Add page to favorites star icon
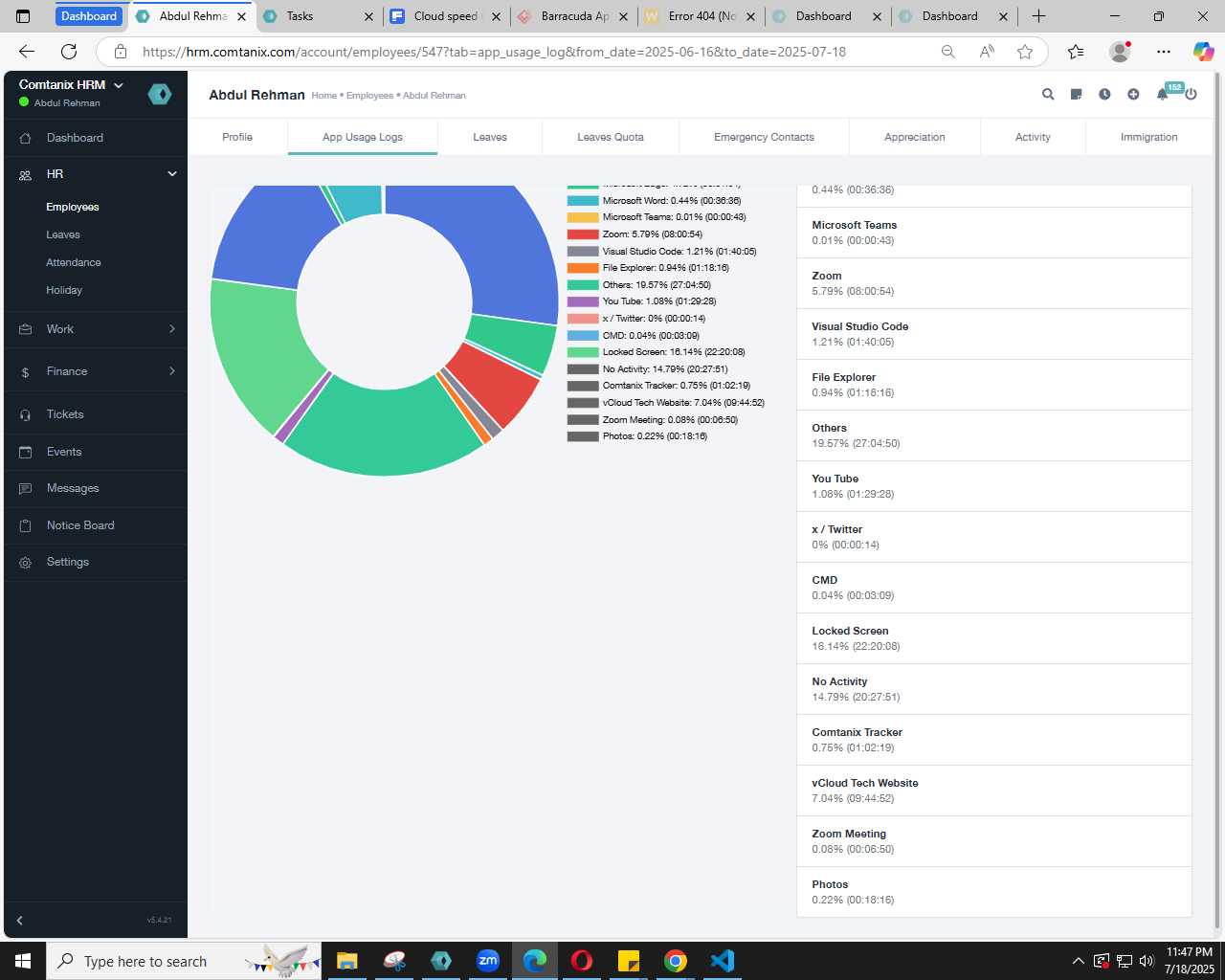 coord(1025,52)
